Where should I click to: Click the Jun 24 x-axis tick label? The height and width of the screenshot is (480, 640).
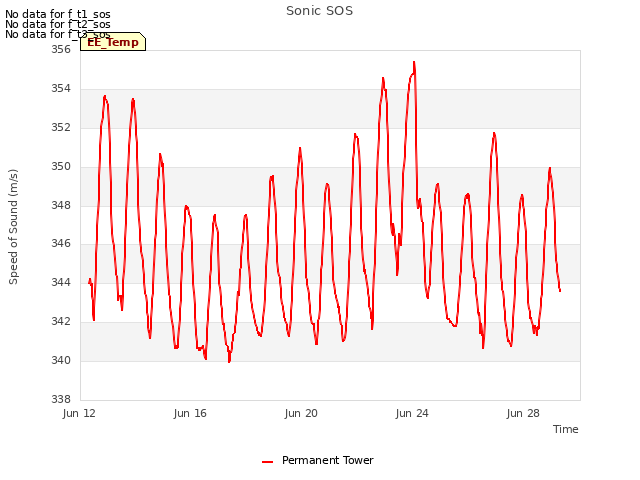click(x=412, y=413)
